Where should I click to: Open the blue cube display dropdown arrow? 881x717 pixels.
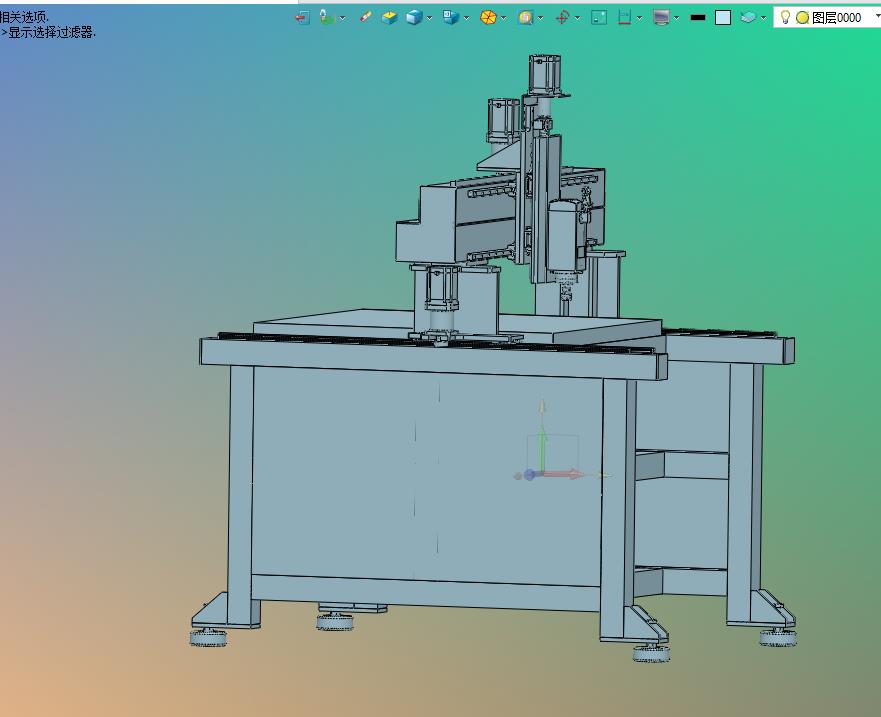pos(429,18)
